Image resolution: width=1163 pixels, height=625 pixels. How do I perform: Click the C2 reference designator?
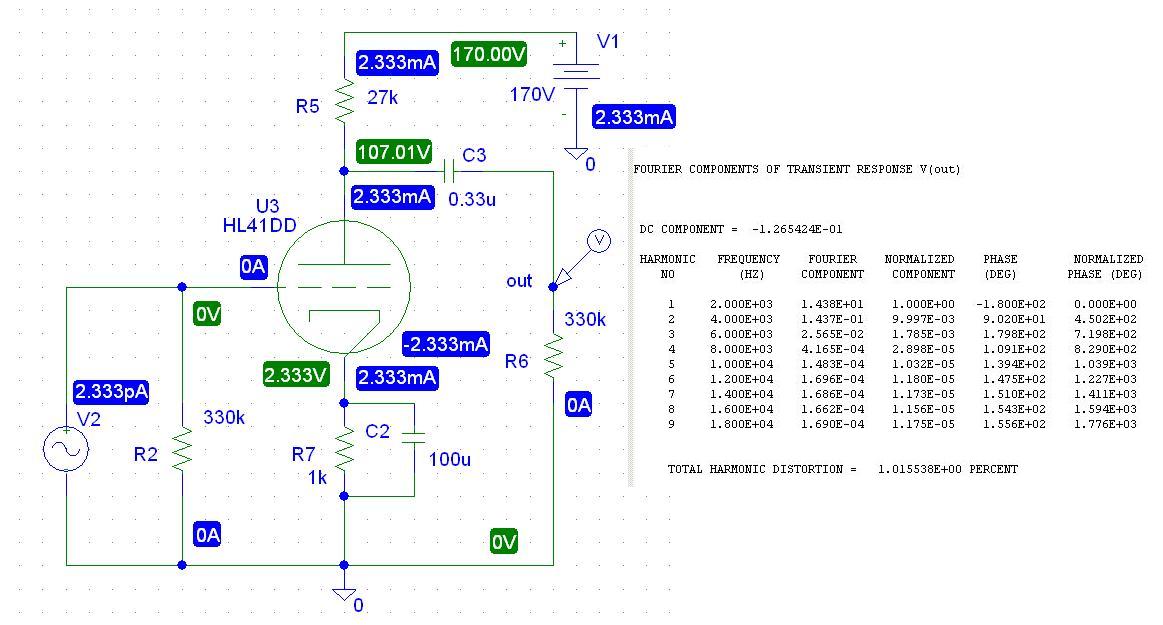pyautogui.click(x=378, y=431)
